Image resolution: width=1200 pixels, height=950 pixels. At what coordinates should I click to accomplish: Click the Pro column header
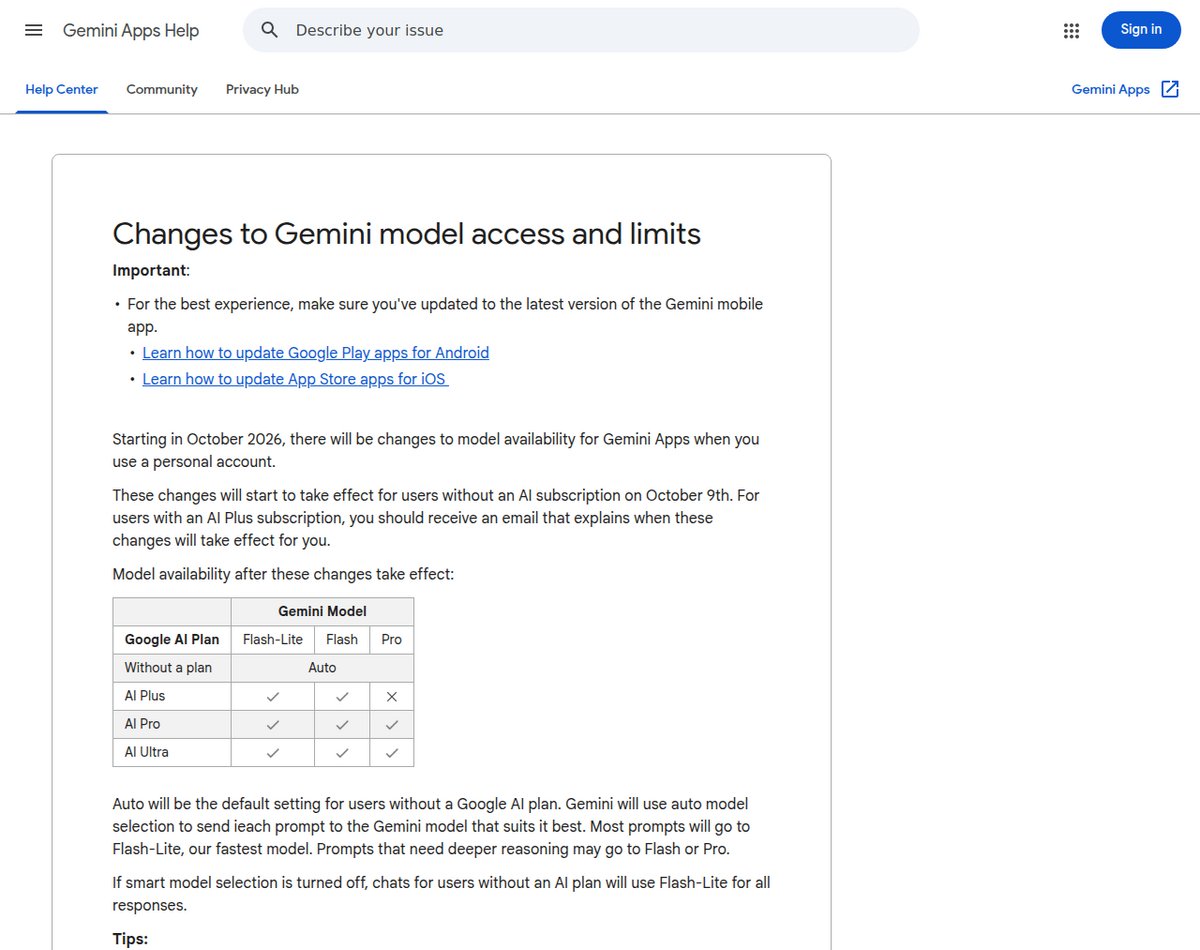[x=392, y=639]
